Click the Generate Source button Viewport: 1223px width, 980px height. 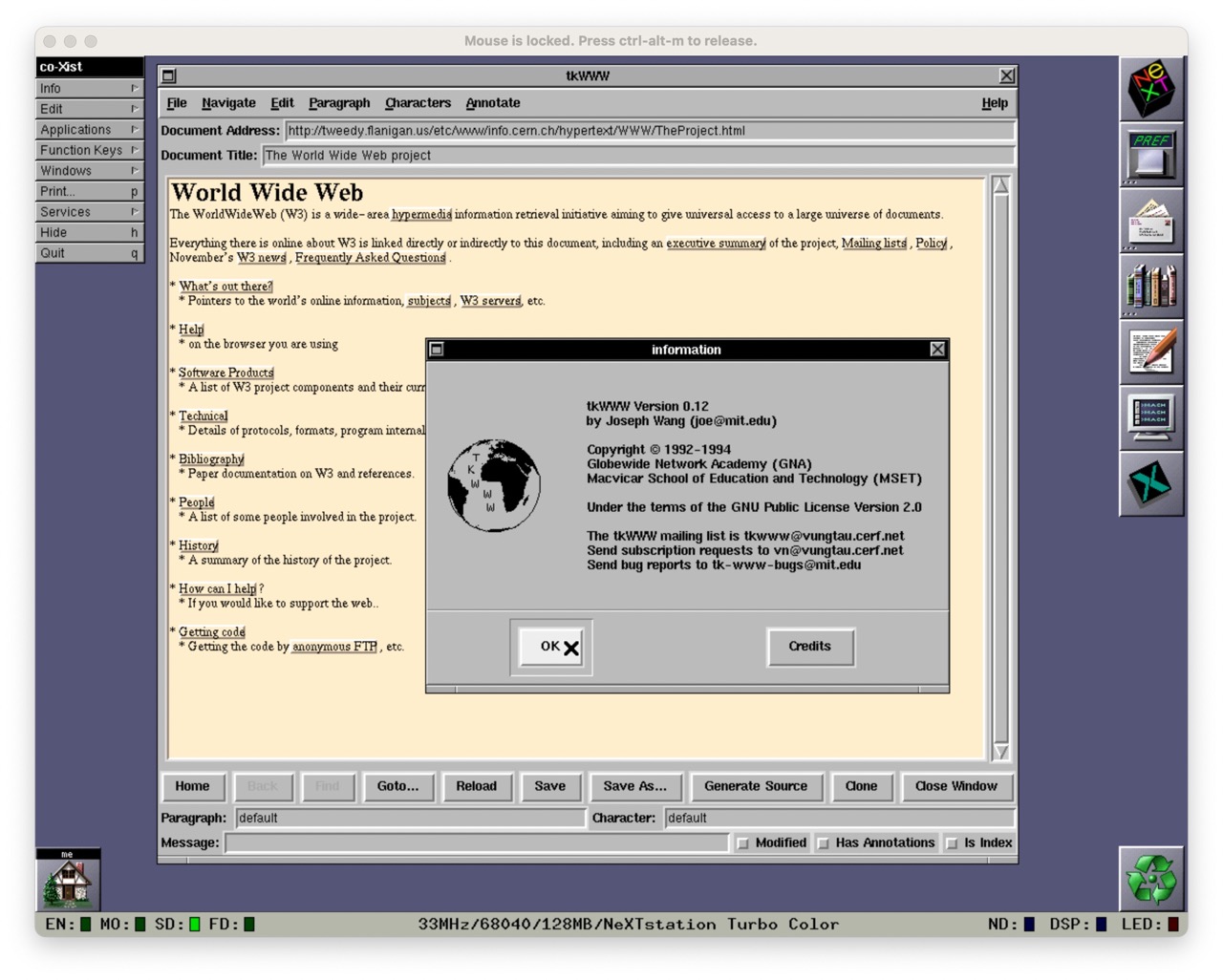[756, 786]
